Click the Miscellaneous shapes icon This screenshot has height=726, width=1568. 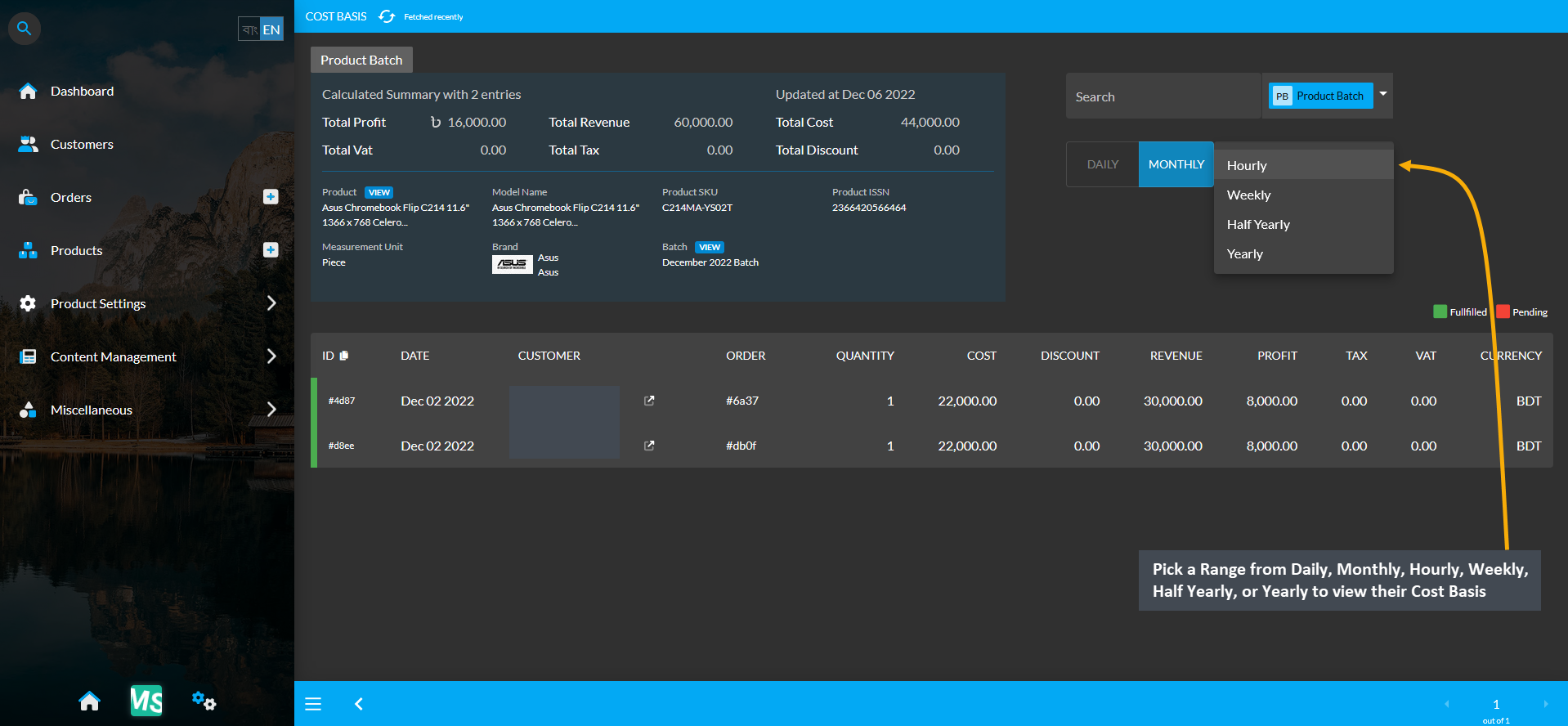point(28,410)
